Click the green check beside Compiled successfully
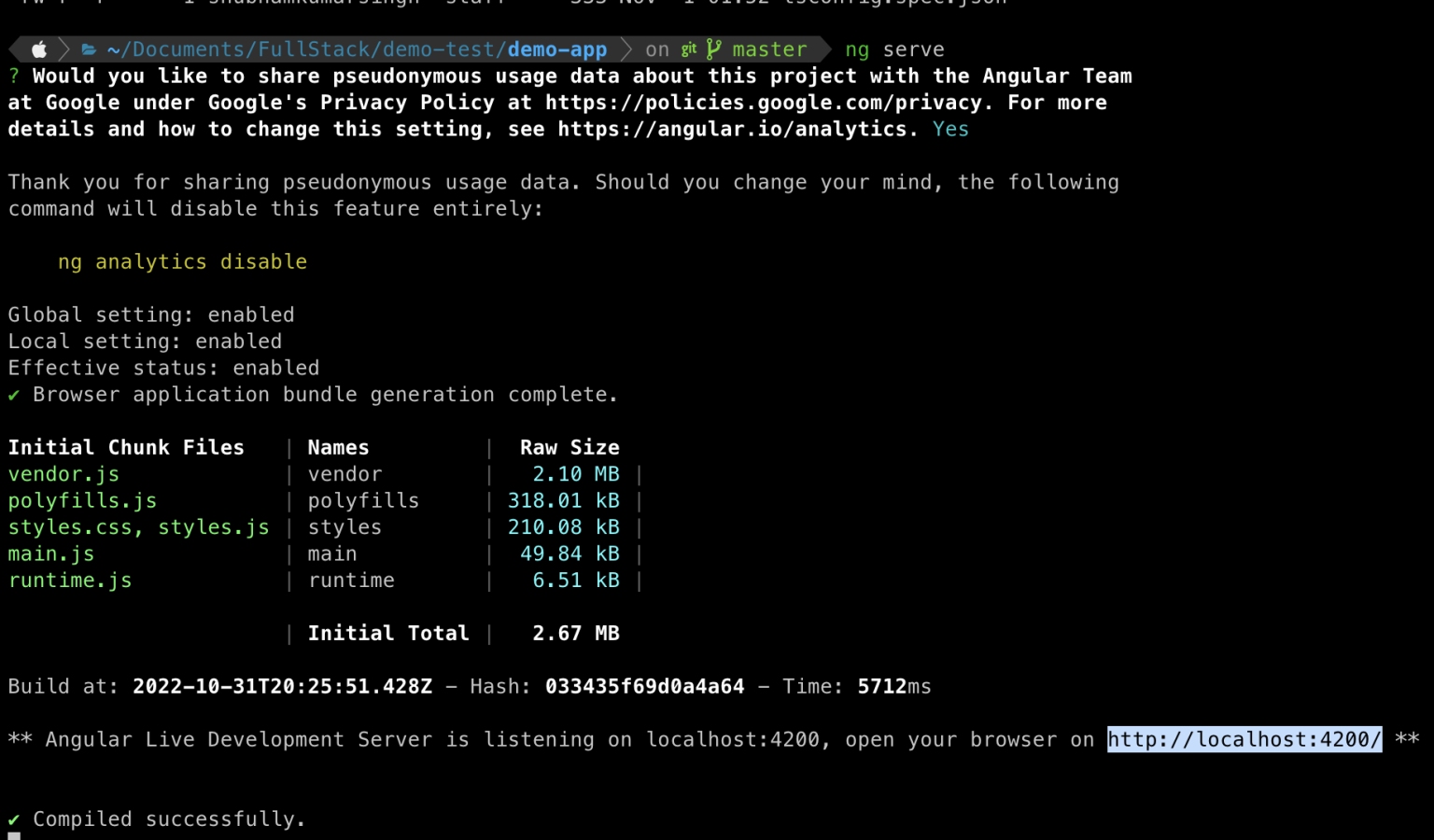Viewport: 1434px width, 840px height. click(14, 820)
